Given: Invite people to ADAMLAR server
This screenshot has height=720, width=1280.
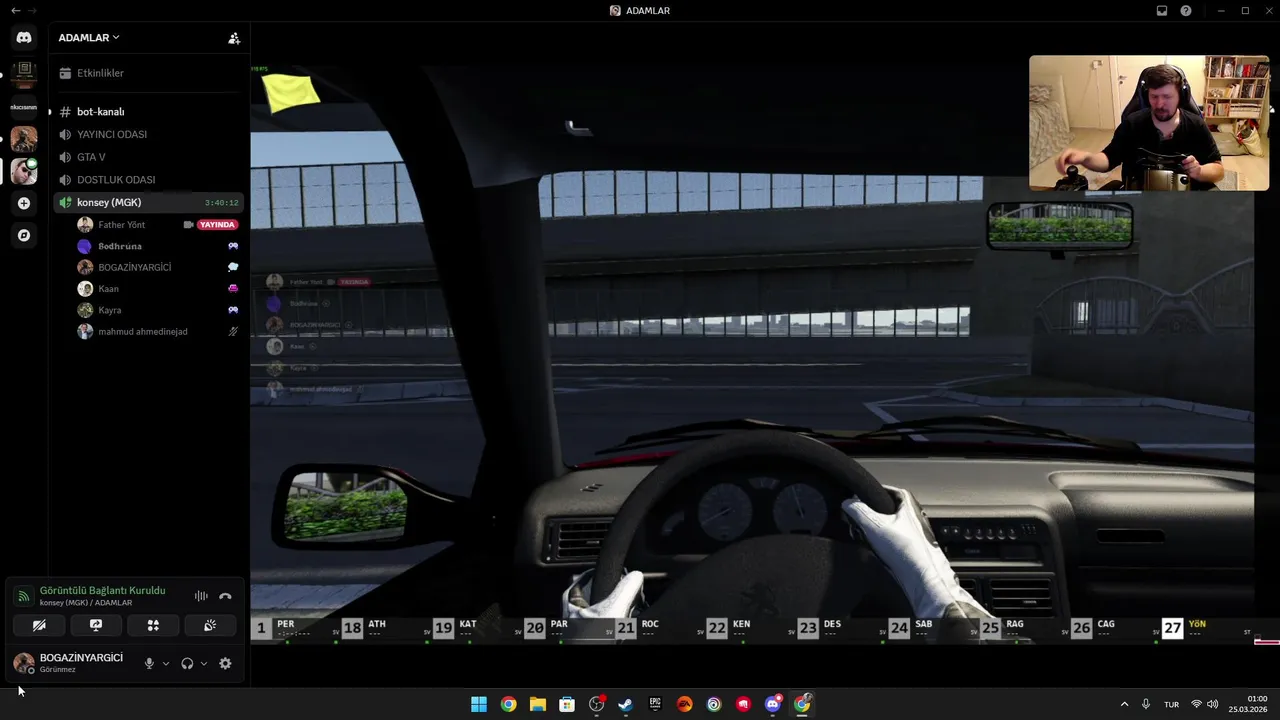Looking at the screenshot, I should point(234,38).
